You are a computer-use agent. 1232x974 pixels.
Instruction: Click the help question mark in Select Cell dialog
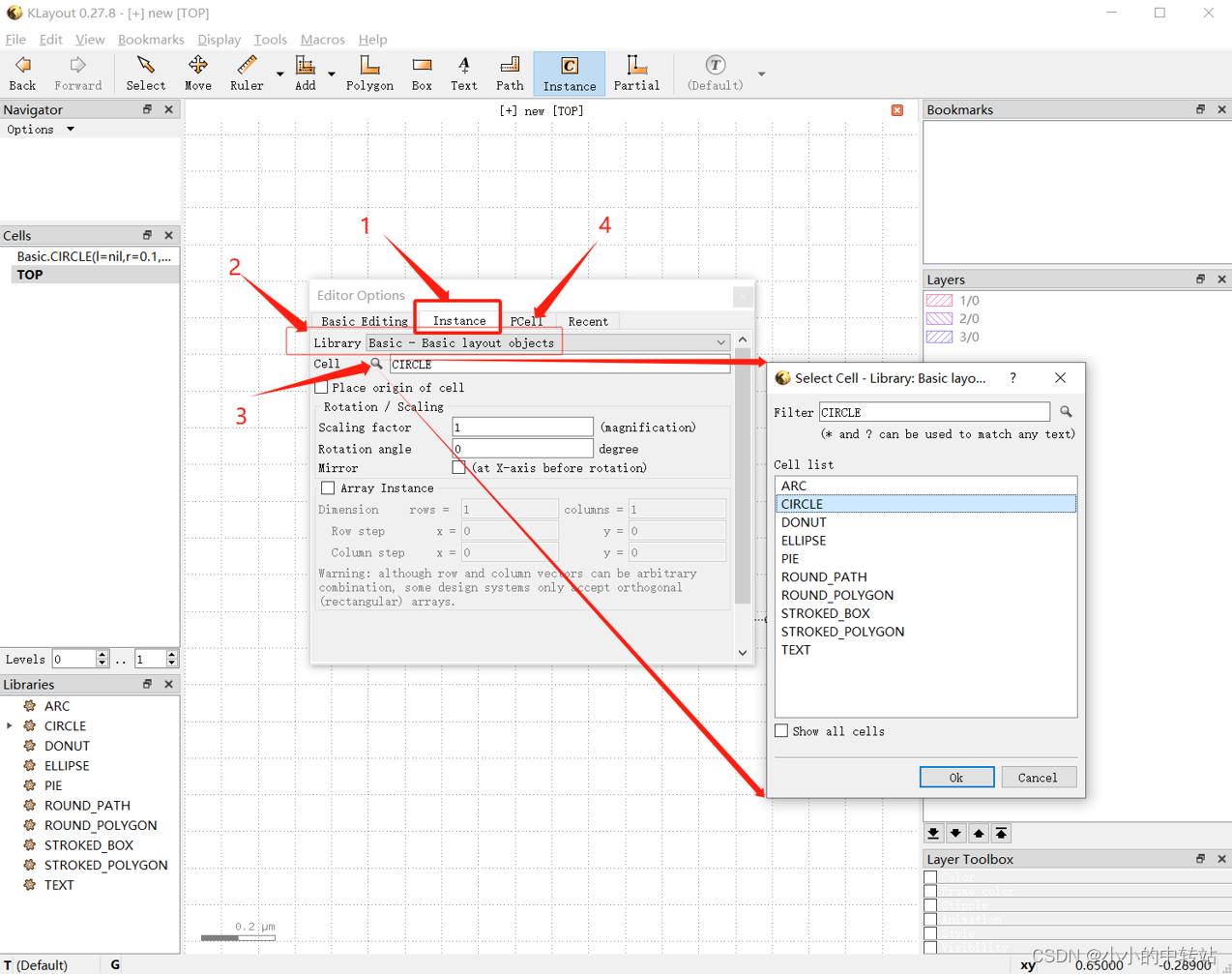(x=1012, y=378)
